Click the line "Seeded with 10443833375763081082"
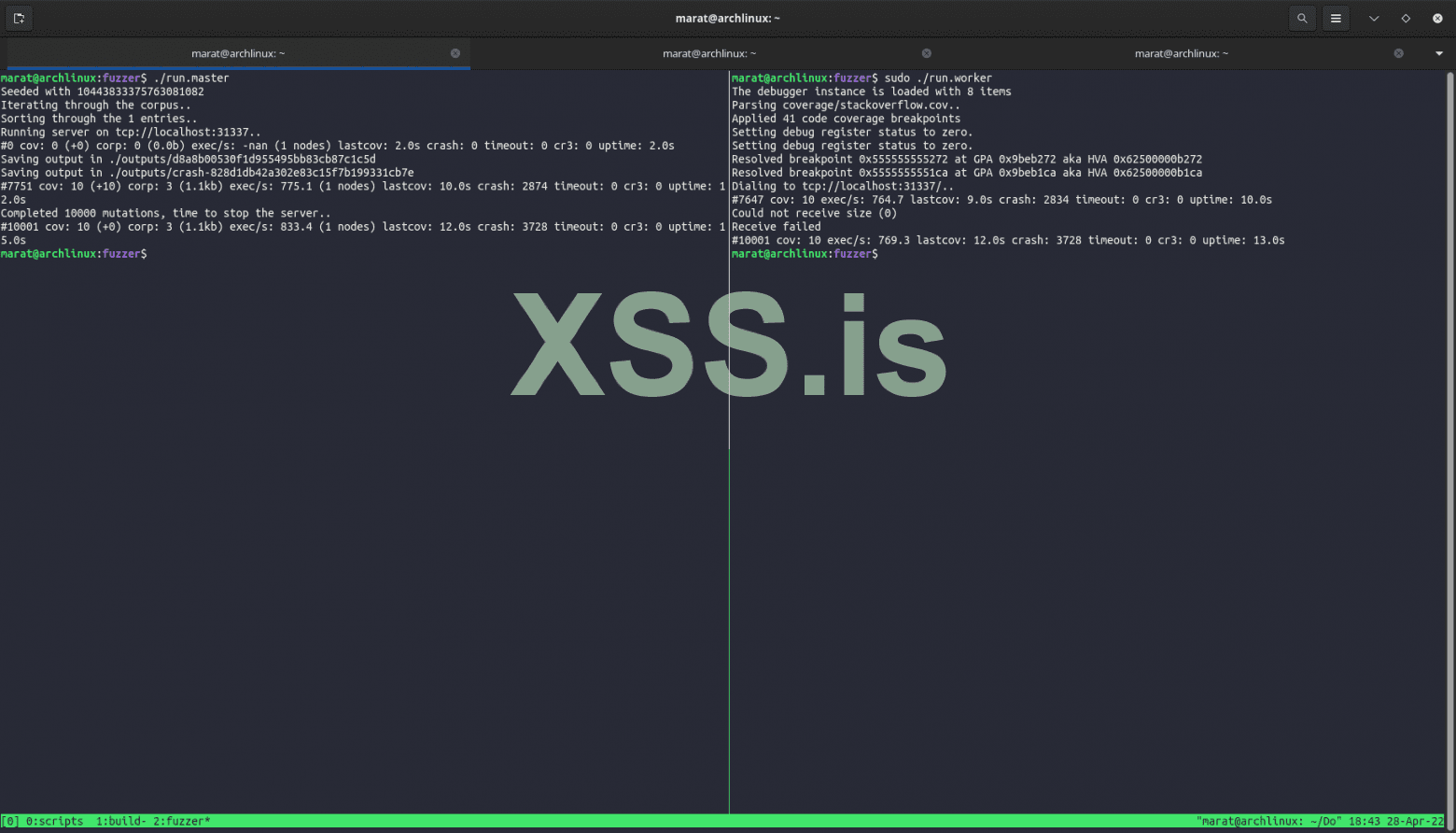Viewport: 1456px width, 833px height. pos(103,92)
